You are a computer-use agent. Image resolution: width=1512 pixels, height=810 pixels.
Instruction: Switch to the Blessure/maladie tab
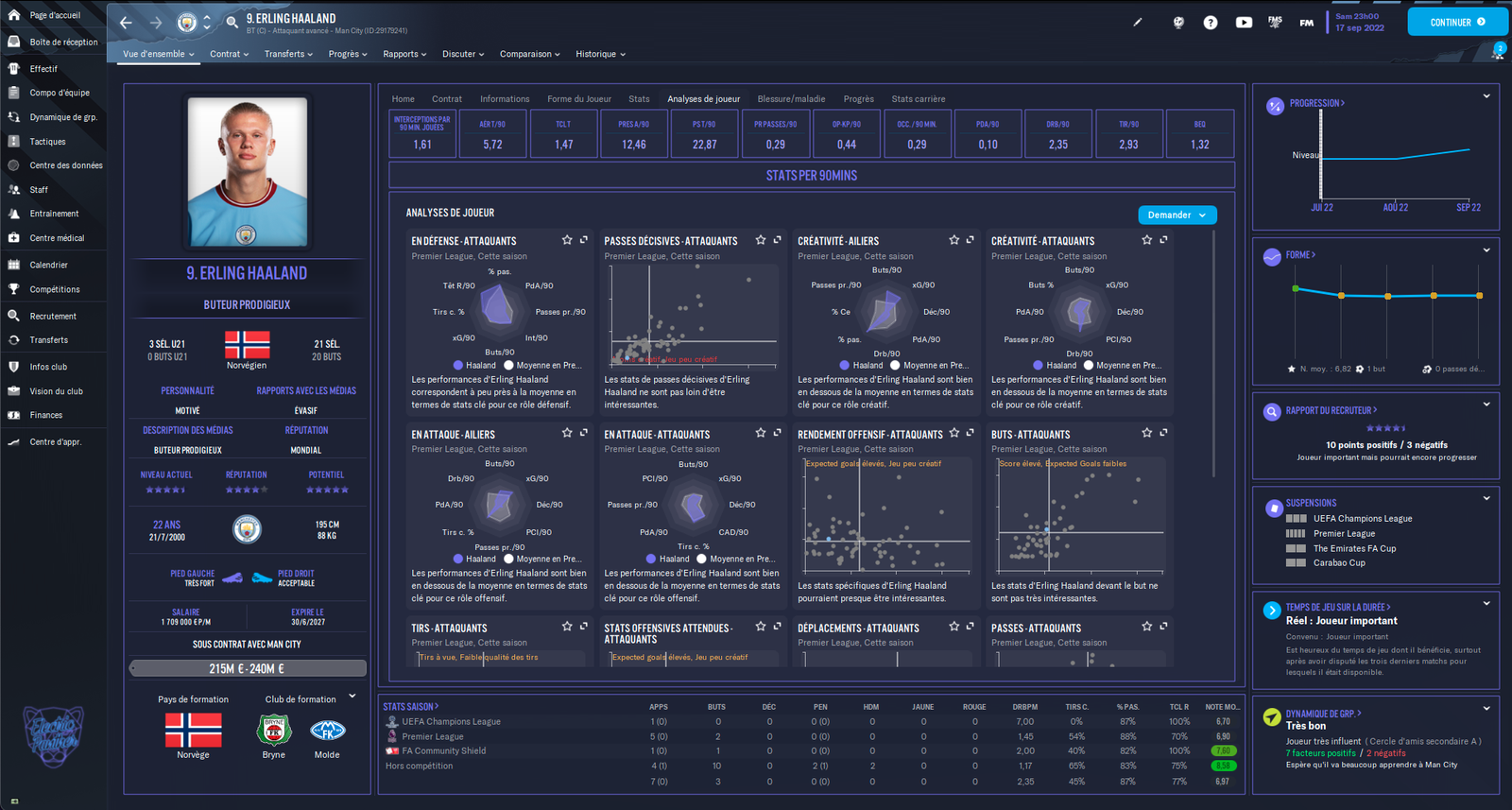tap(791, 99)
